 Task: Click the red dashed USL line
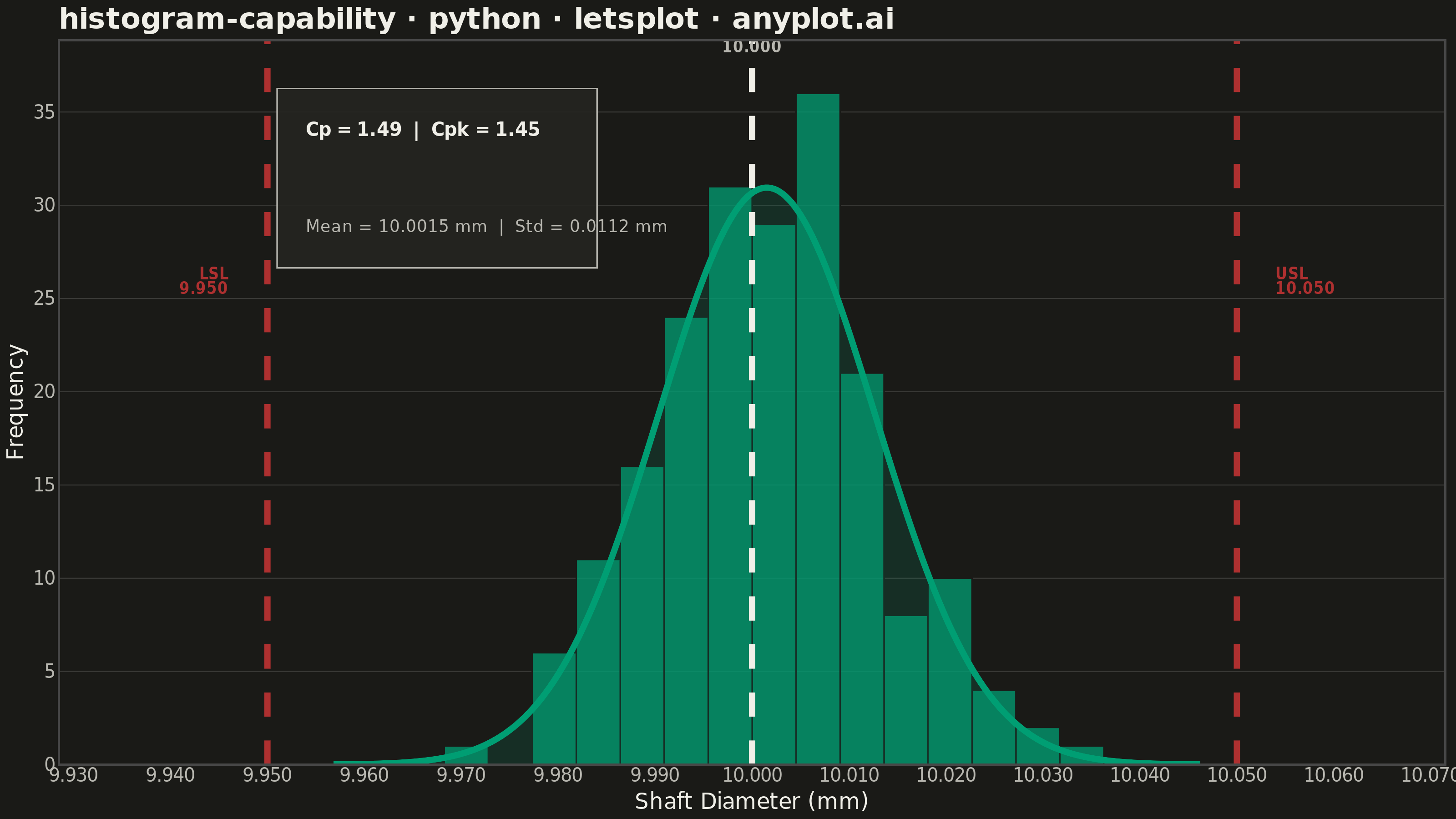point(1237,402)
